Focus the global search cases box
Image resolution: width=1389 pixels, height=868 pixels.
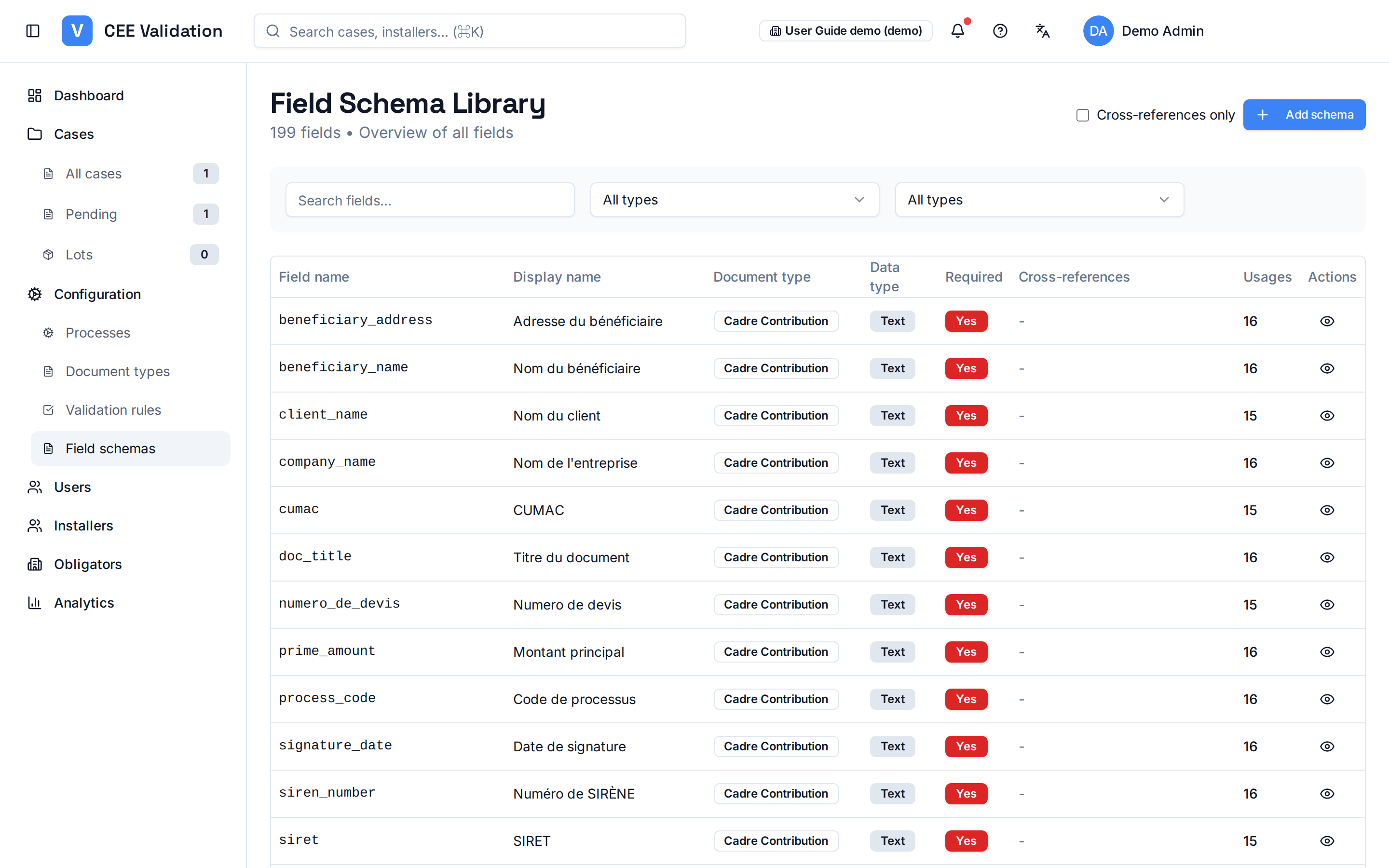[469, 31]
